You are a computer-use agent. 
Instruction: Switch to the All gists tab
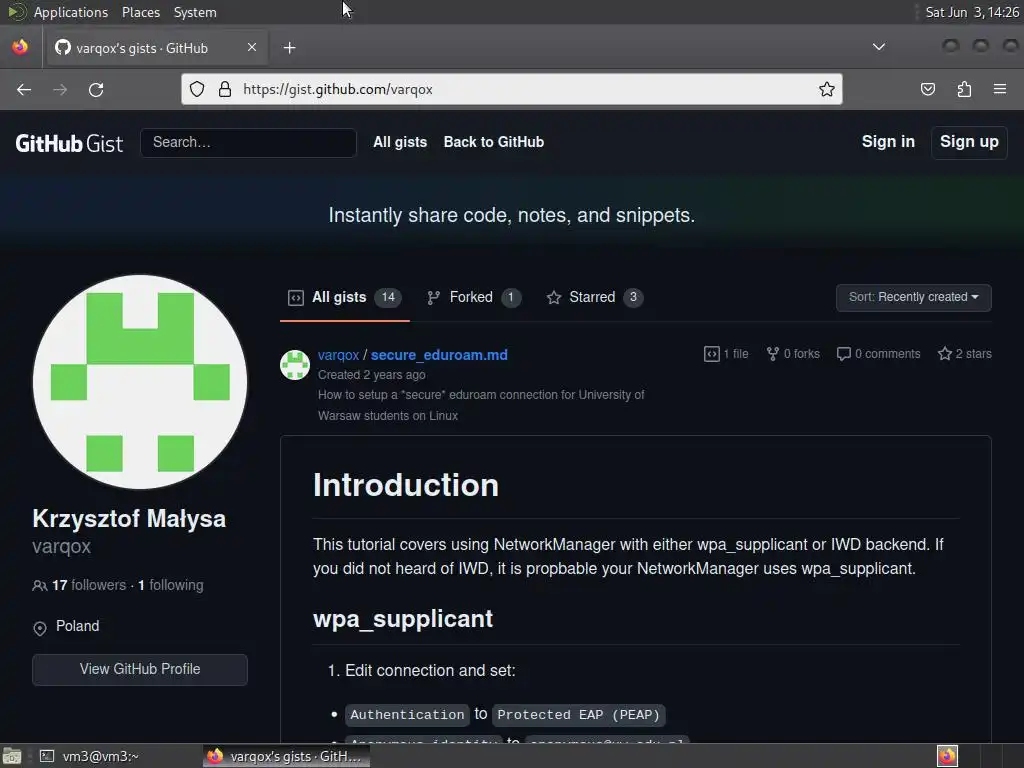pos(344,298)
